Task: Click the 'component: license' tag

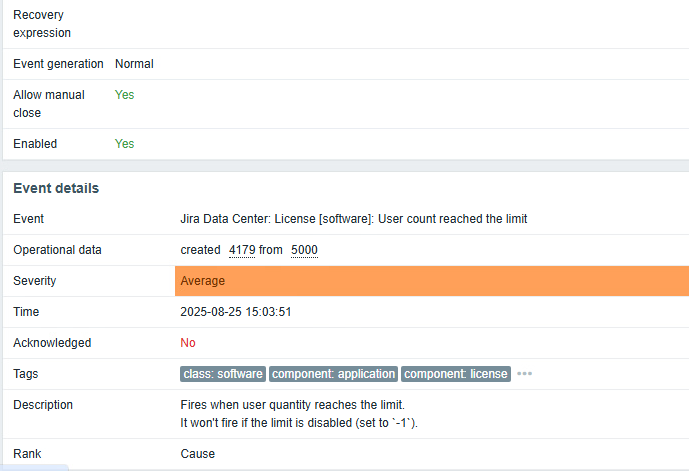Action: pyautogui.click(x=456, y=374)
